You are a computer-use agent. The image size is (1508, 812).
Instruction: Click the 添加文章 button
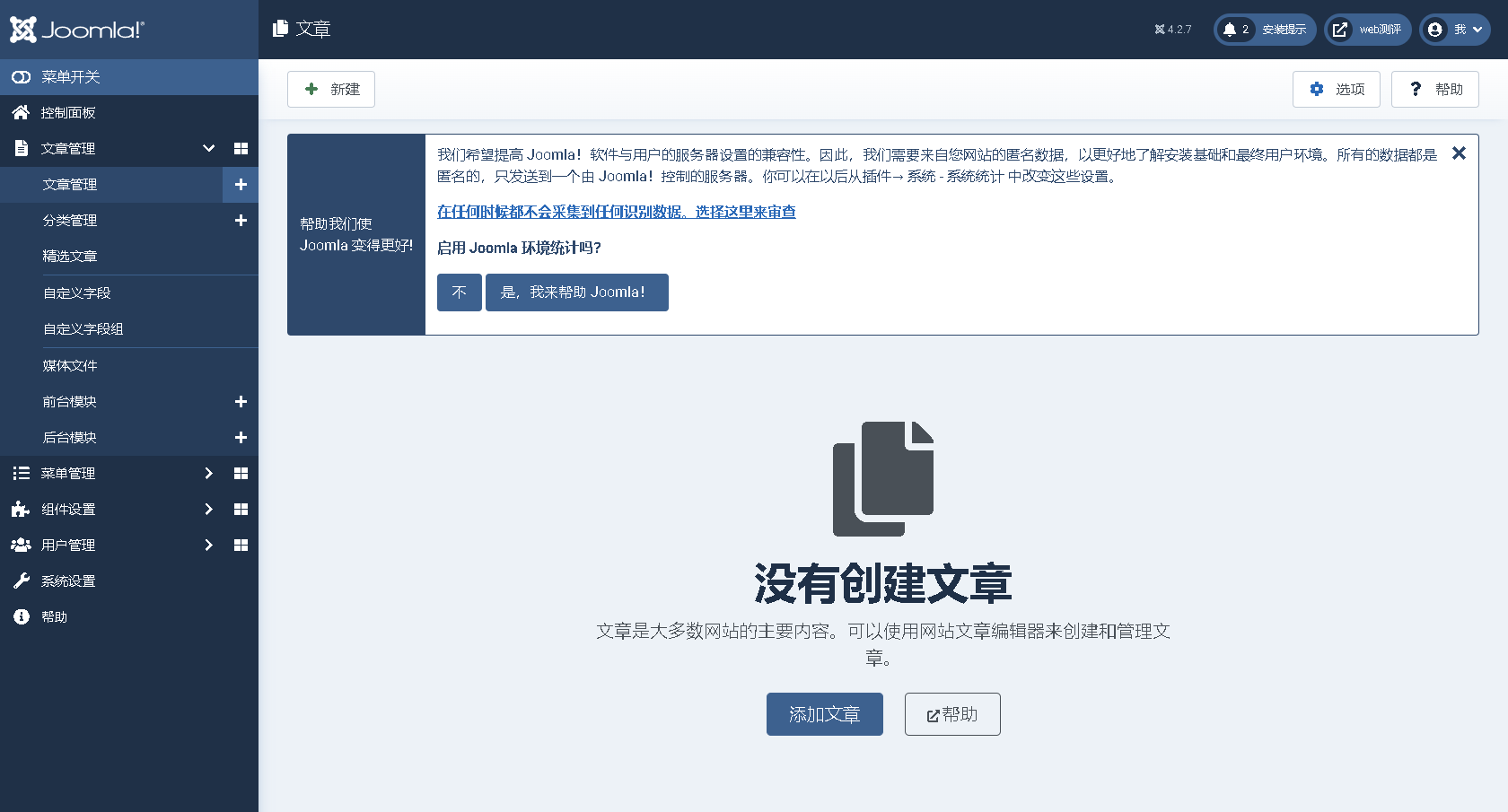click(x=825, y=714)
